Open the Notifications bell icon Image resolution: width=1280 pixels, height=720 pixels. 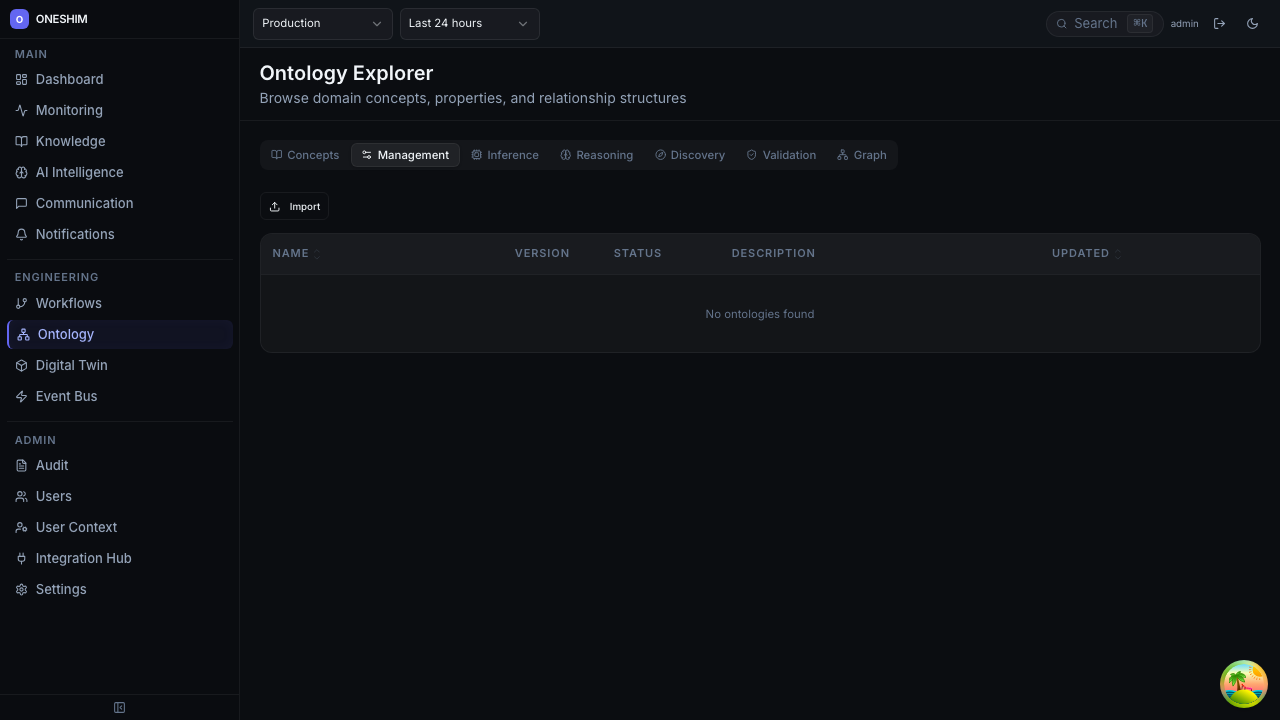pos(21,234)
